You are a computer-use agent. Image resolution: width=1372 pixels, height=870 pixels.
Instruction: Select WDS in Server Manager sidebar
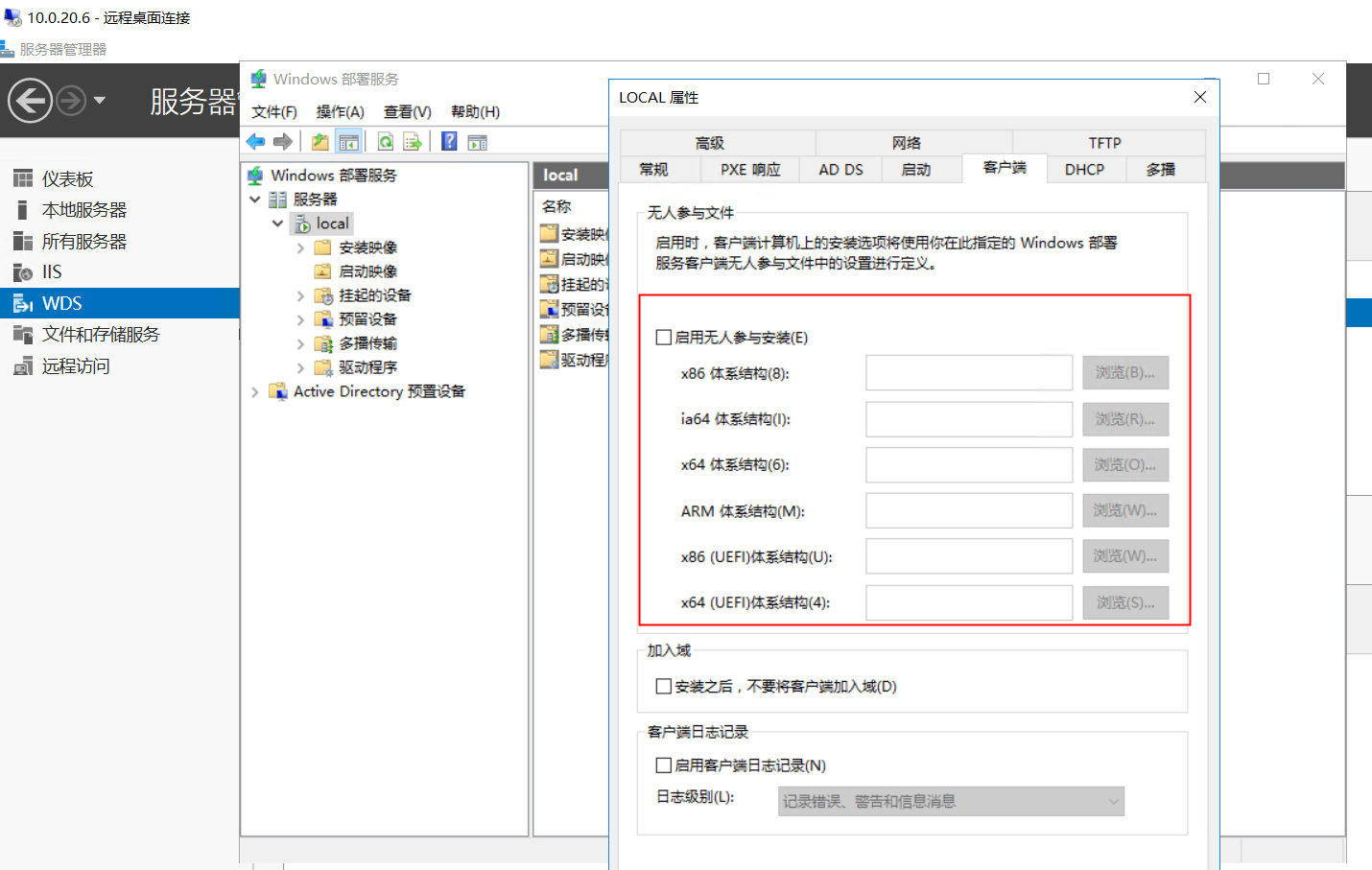pyautogui.click(x=119, y=303)
